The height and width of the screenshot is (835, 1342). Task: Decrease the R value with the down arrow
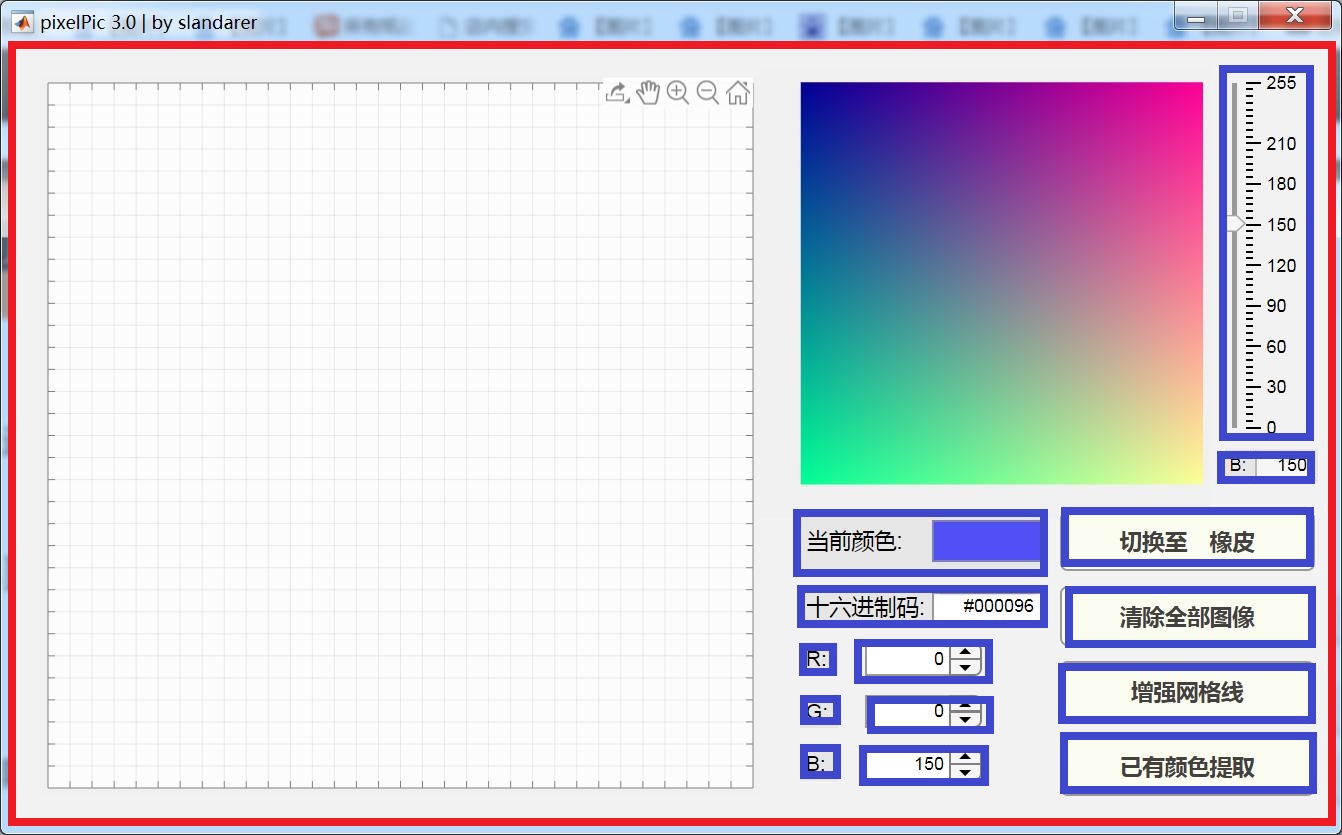965,667
